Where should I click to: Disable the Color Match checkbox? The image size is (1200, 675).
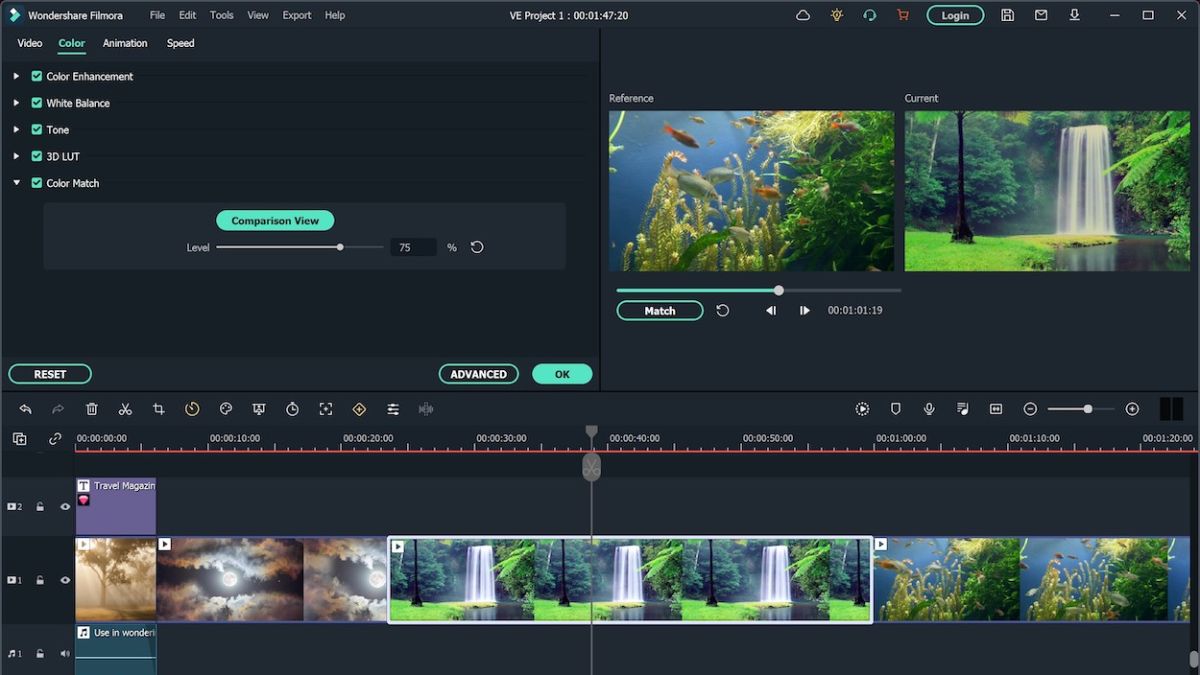pos(37,183)
